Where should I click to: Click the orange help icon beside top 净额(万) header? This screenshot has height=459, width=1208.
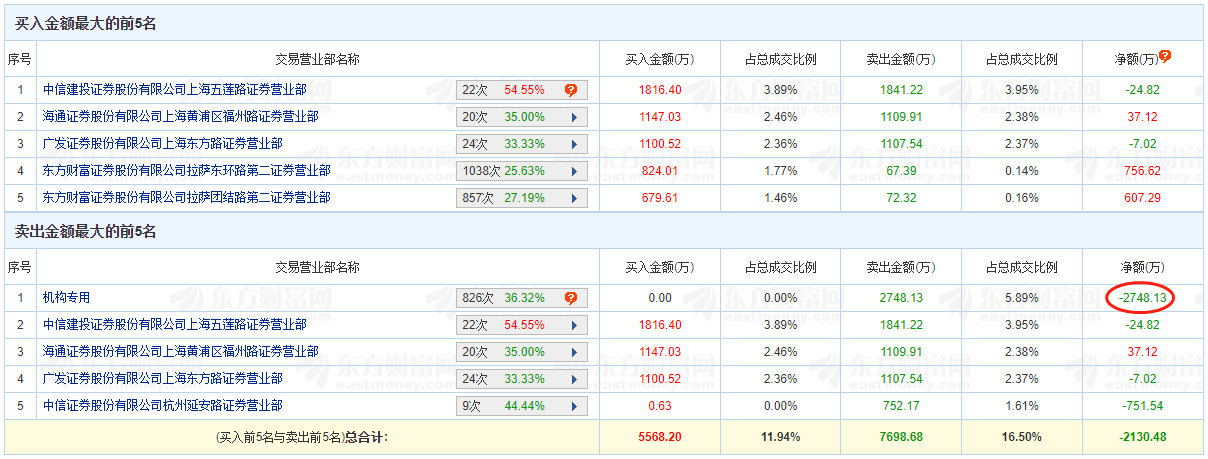point(1165,57)
